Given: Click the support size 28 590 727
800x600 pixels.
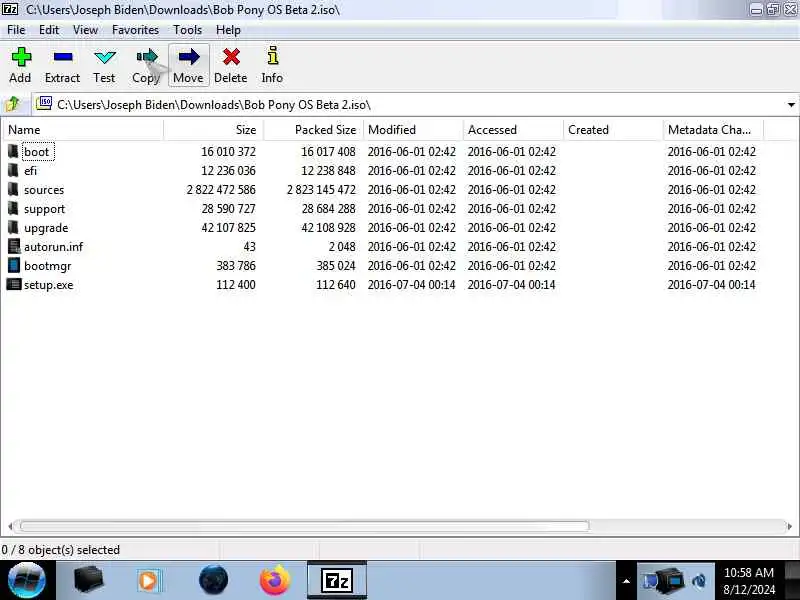Looking at the screenshot, I should point(228,209).
